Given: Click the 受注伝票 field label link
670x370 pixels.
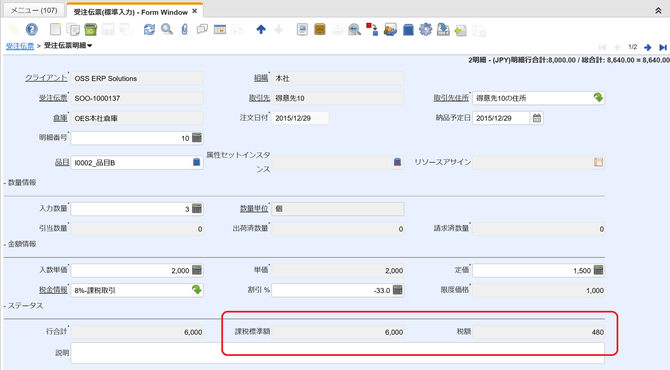Looking at the screenshot, I should [x=53, y=98].
